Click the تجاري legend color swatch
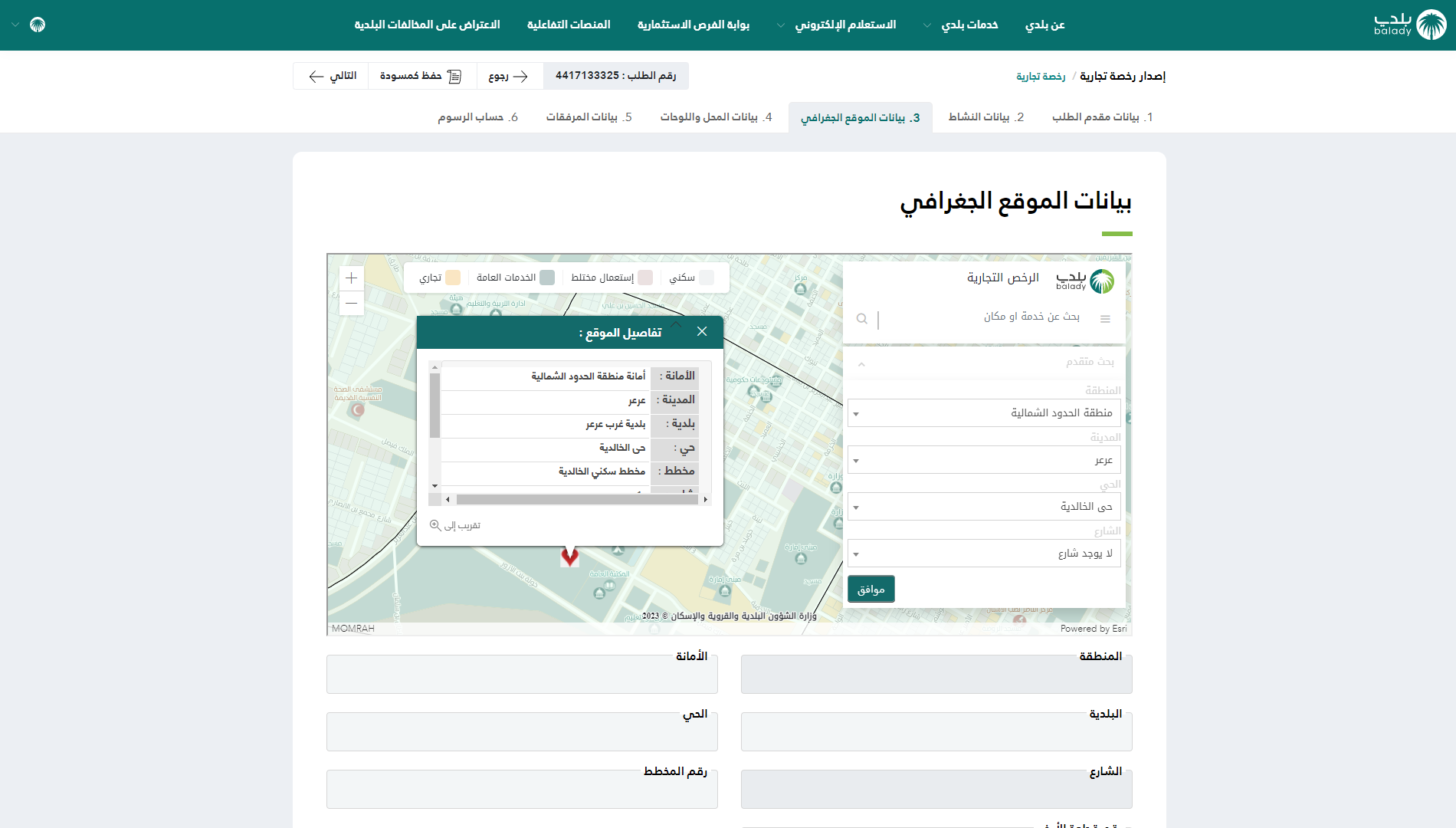This screenshot has width=1456, height=828. tap(453, 278)
